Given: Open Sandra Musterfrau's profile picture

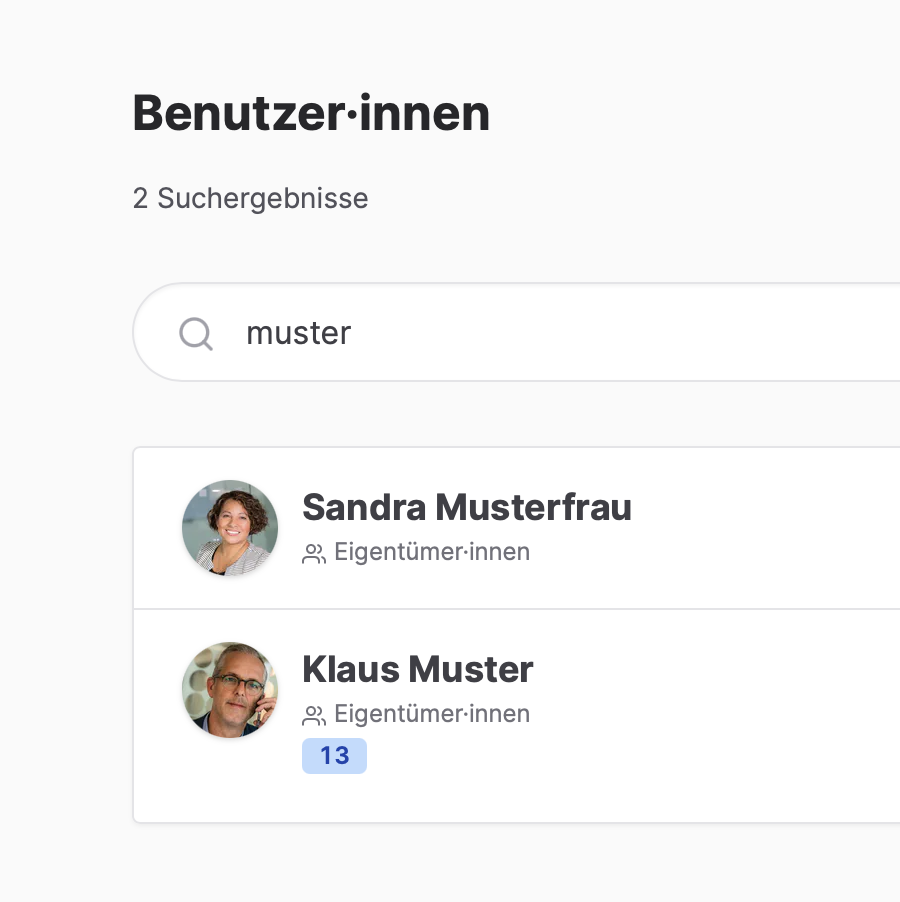Looking at the screenshot, I should [230, 528].
